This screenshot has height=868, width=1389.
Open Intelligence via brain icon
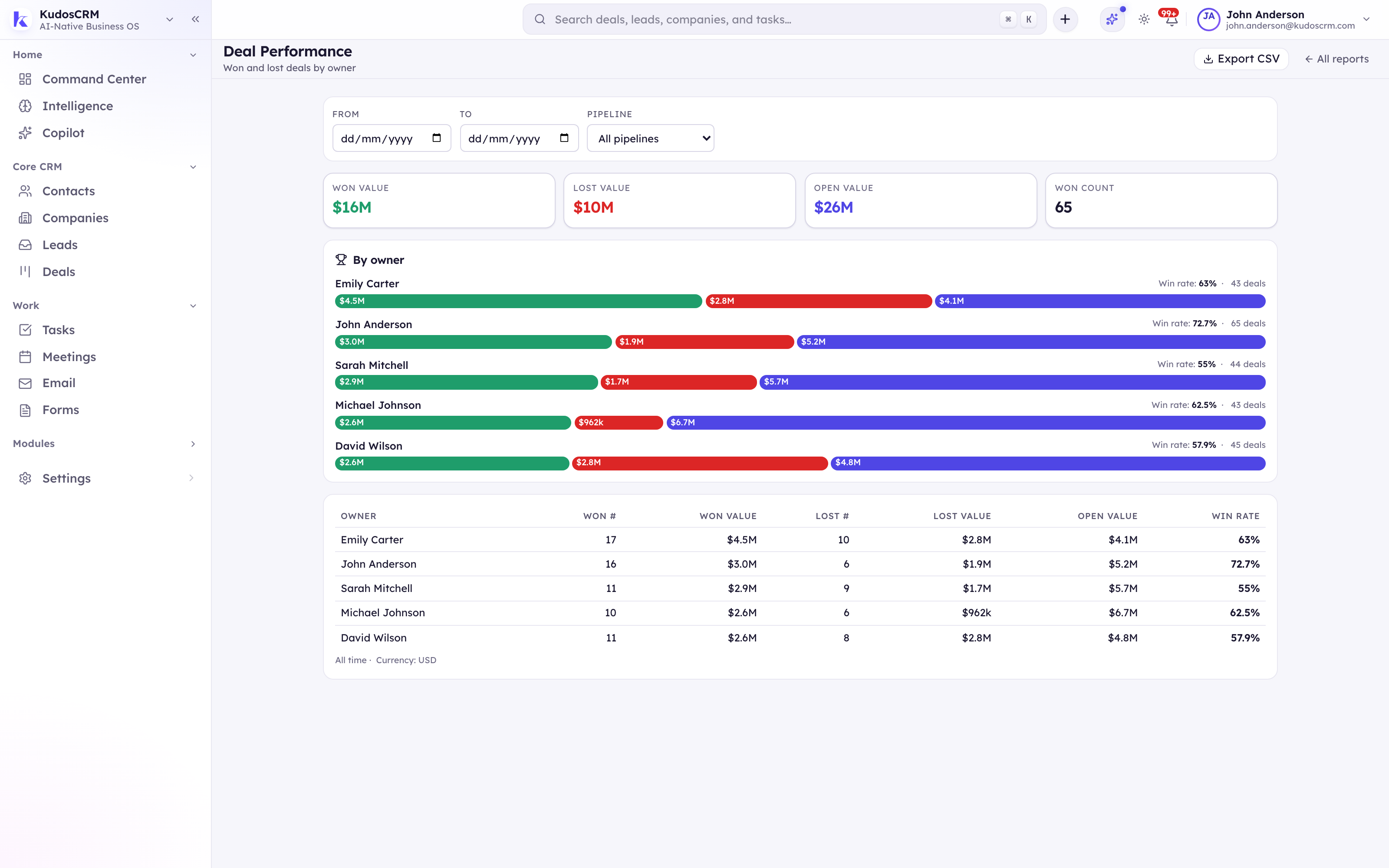coord(25,106)
